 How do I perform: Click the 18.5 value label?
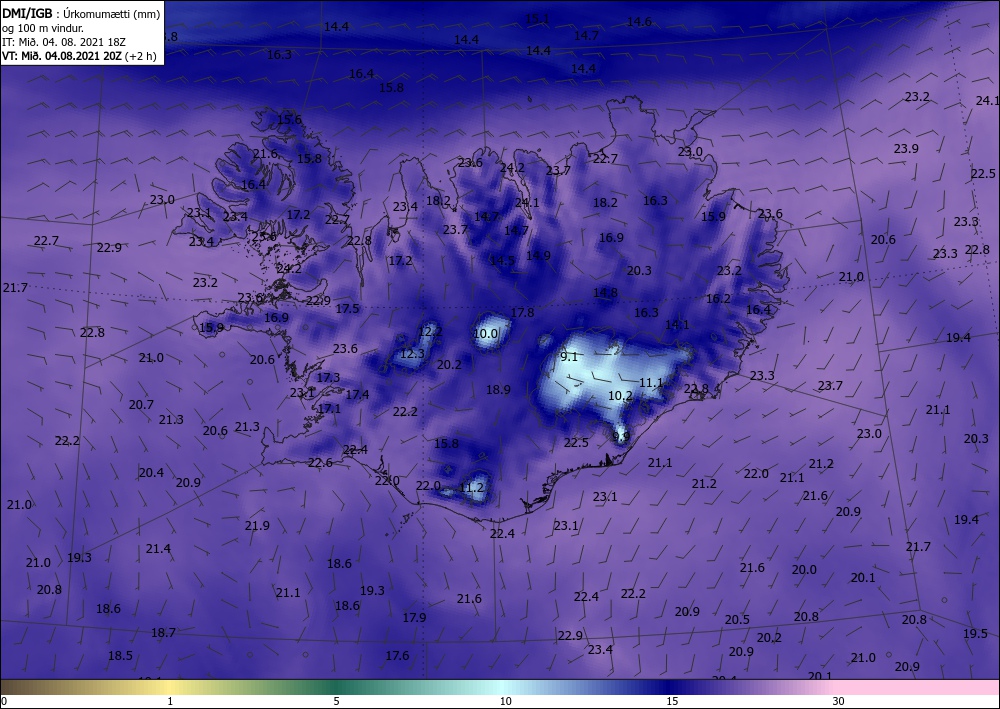coord(121,655)
